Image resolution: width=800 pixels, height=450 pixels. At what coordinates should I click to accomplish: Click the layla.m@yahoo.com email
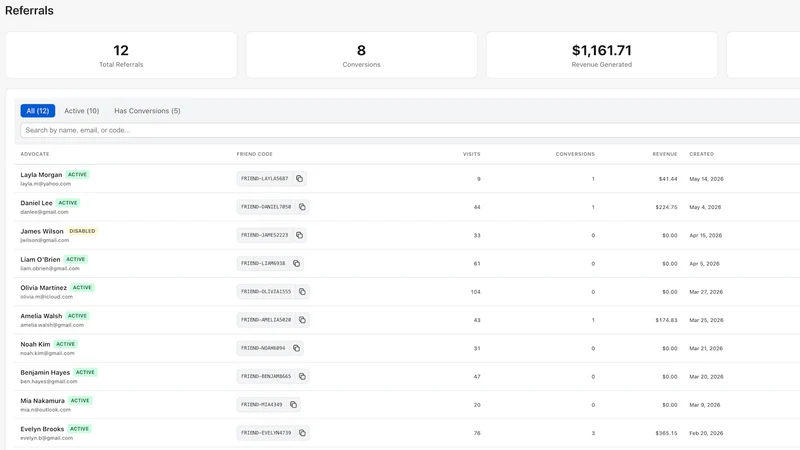pyautogui.click(x=45, y=184)
